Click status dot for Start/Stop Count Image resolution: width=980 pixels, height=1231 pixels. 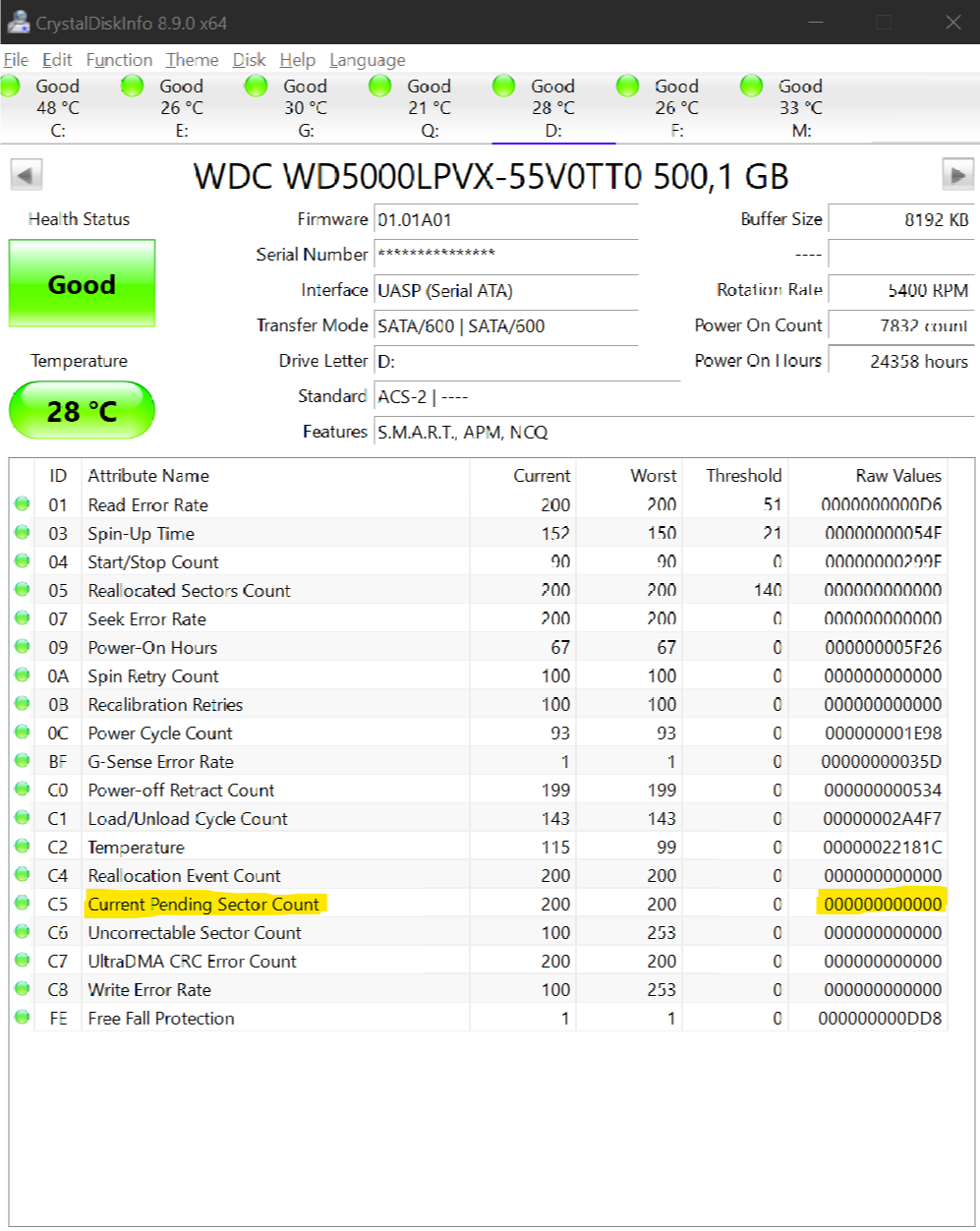click(23, 560)
